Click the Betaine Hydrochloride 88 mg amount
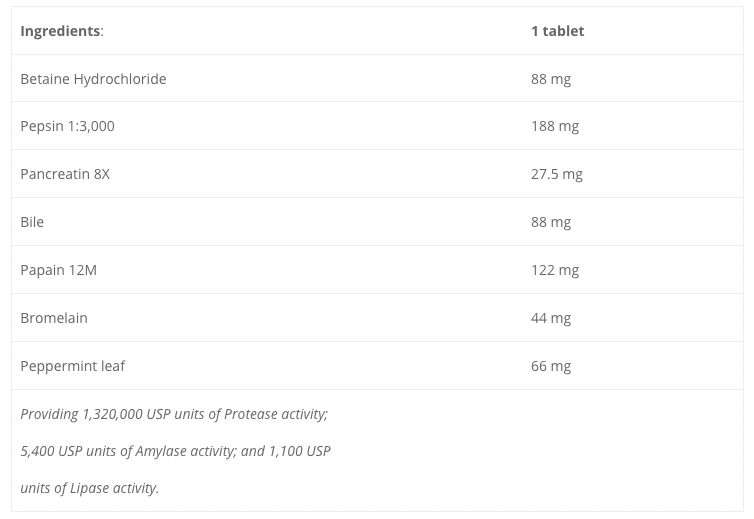754x519 pixels. pos(551,79)
